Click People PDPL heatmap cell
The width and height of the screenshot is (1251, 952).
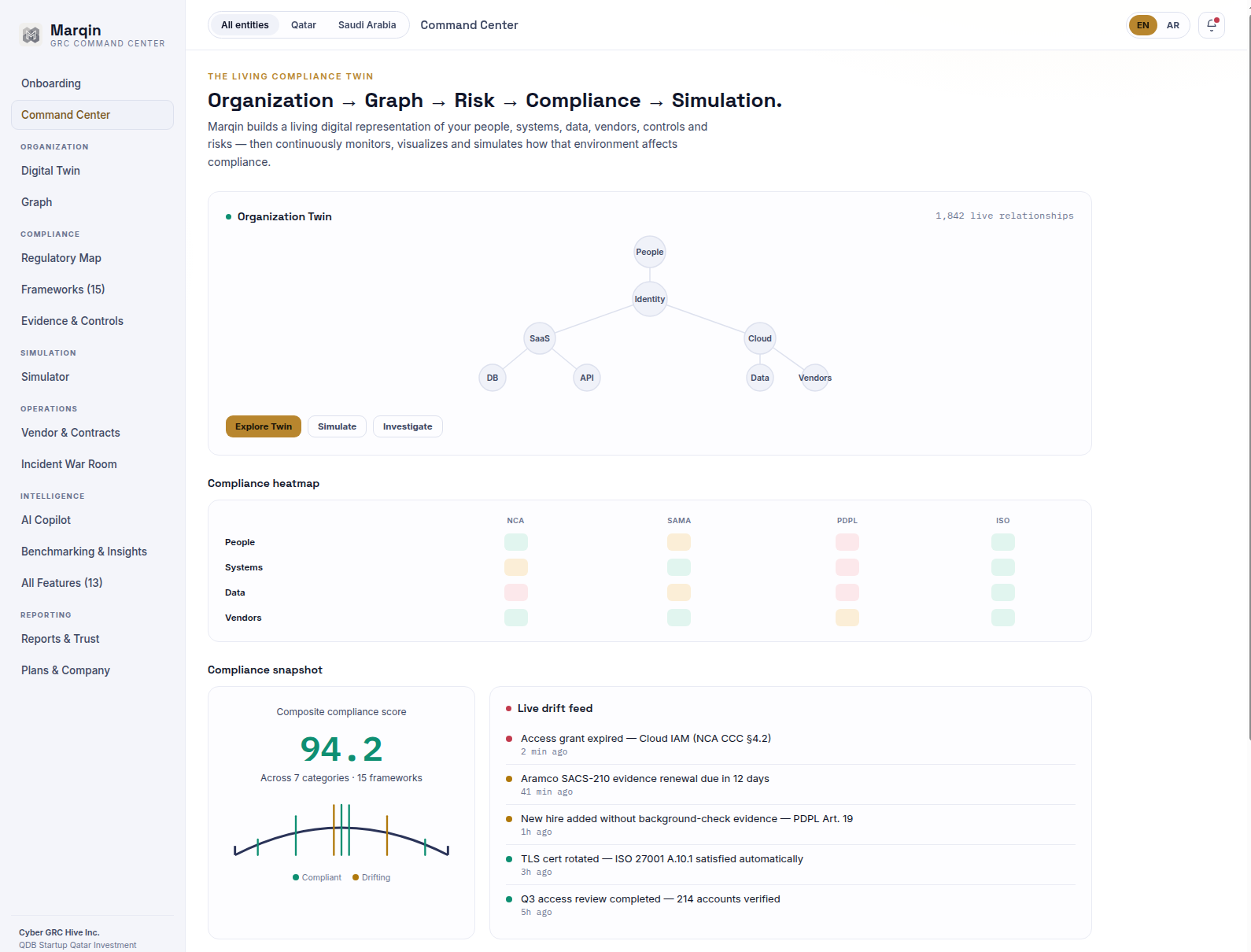point(847,542)
